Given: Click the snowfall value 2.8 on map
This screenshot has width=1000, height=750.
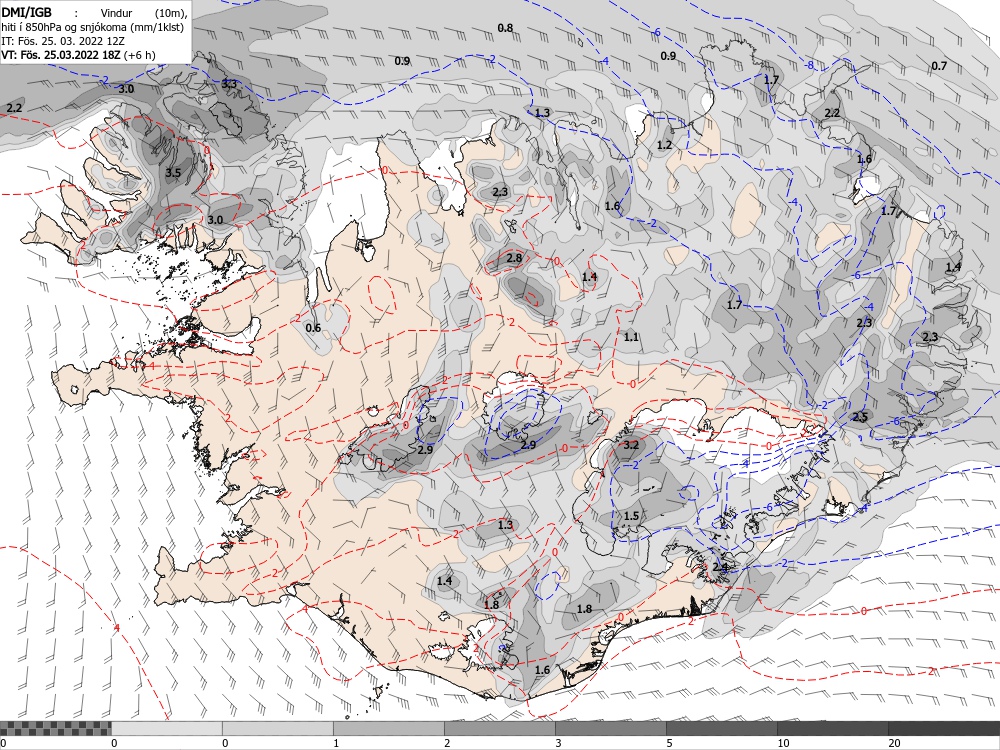Looking at the screenshot, I should [x=514, y=258].
